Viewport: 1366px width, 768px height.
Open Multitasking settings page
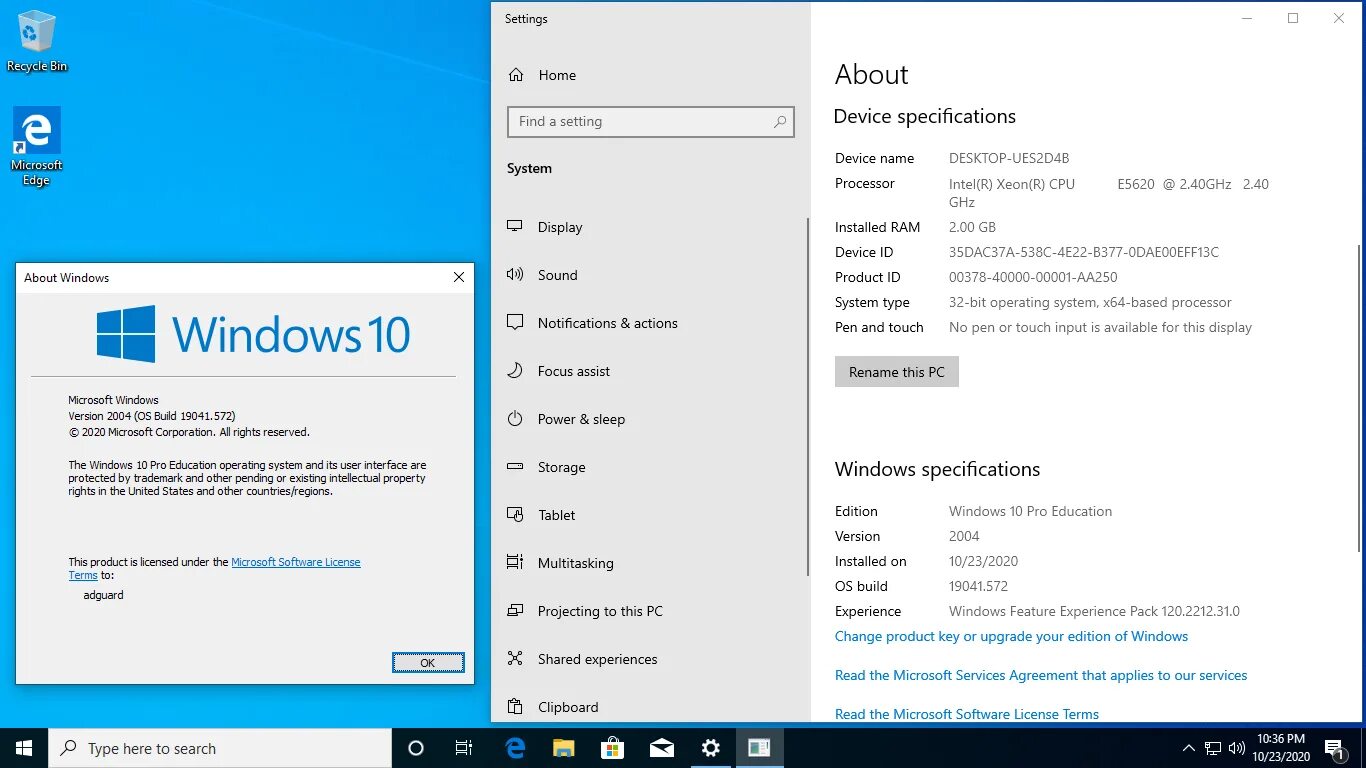(576, 563)
